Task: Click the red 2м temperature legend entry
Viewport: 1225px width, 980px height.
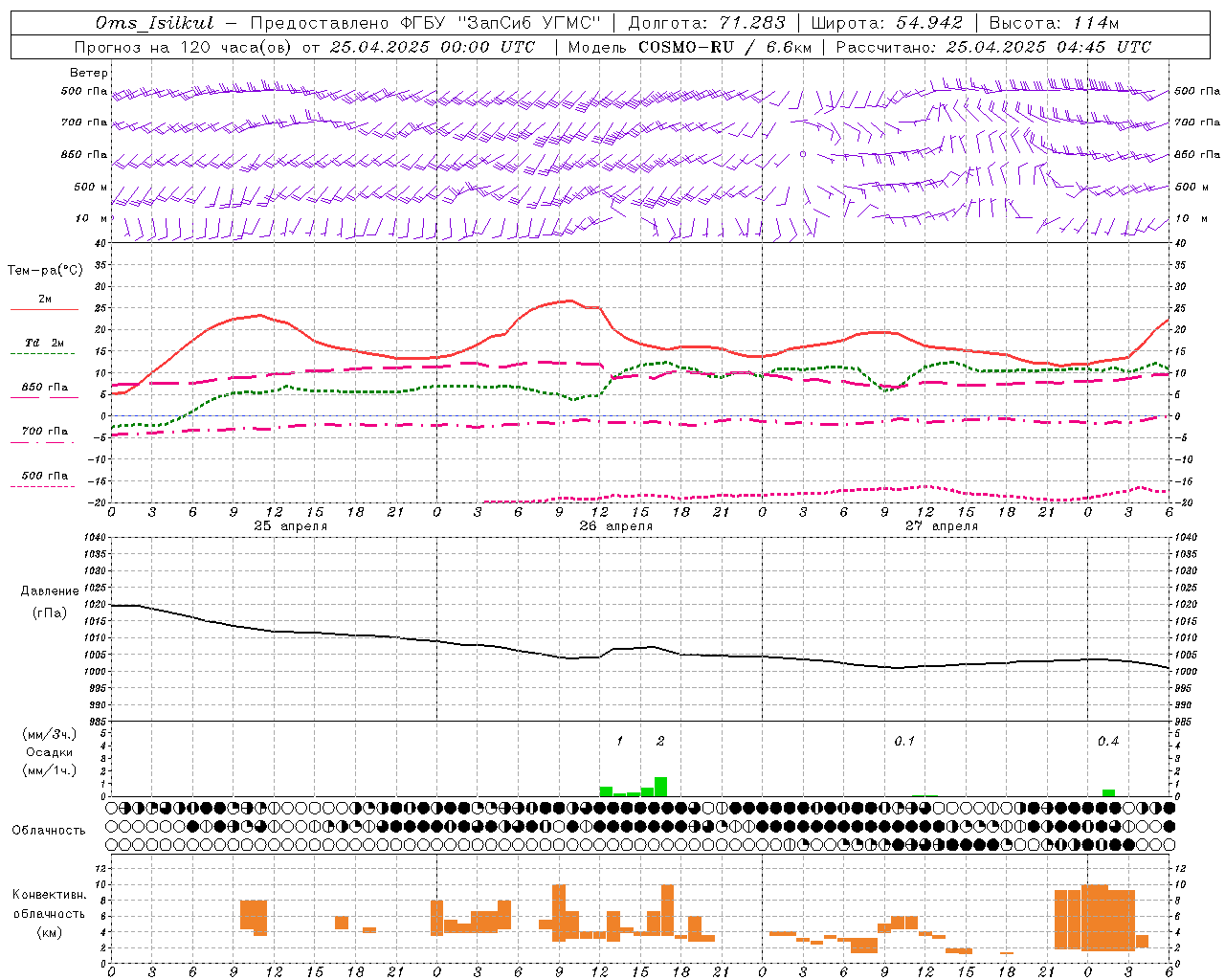Action: pos(44,302)
